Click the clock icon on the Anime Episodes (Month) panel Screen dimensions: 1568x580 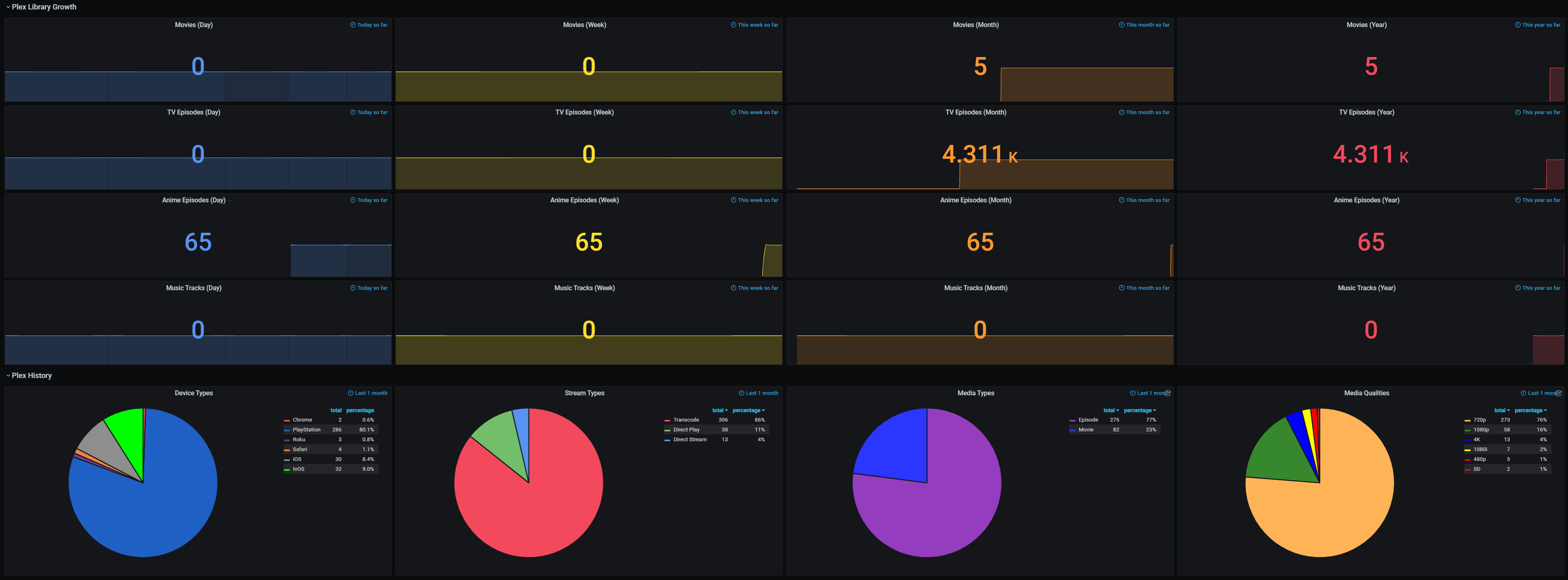pyautogui.click(x=1121, y=200)
